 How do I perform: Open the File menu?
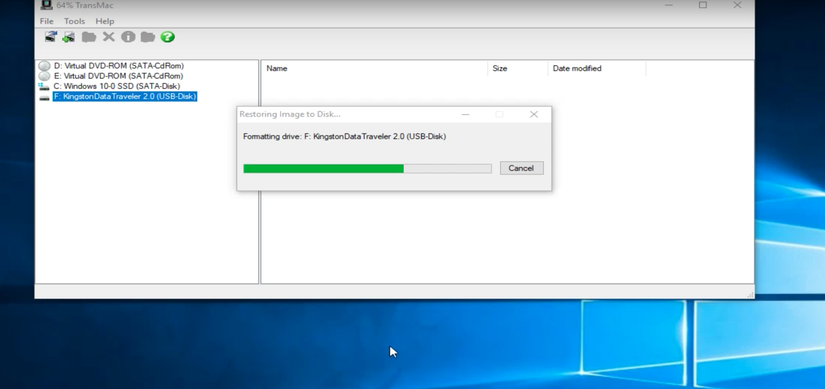pyautogui.click(x=47, y=21)
